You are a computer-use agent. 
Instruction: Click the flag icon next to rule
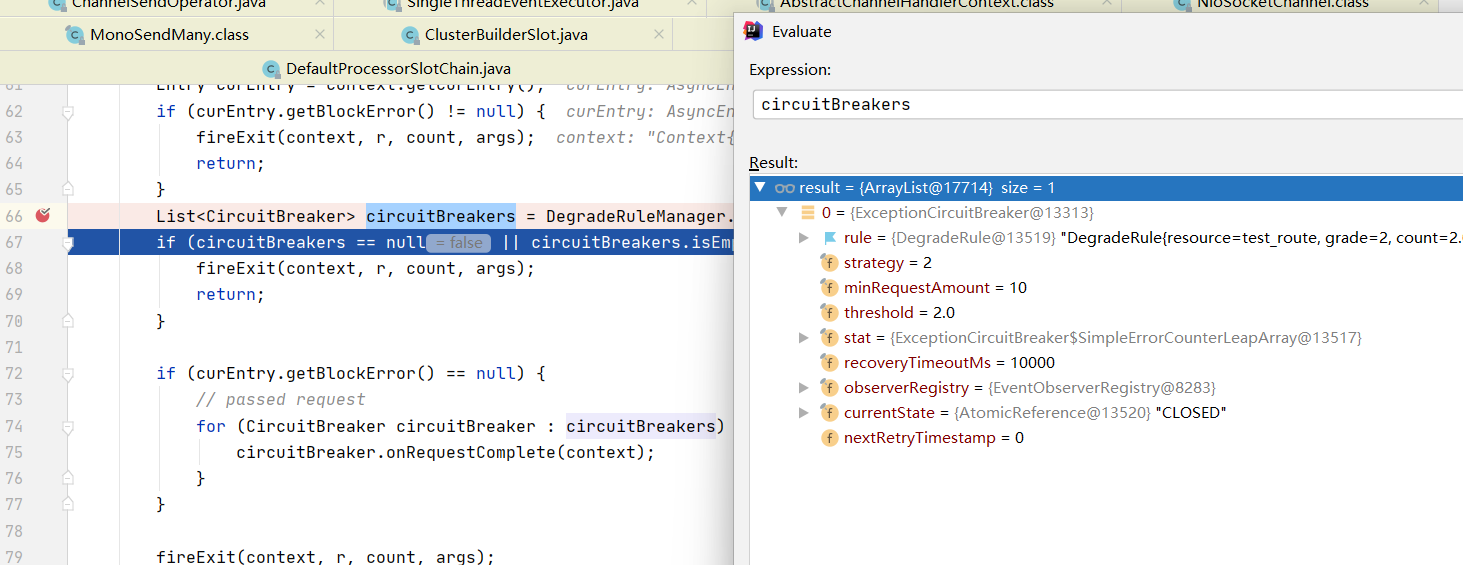[829, 238]
